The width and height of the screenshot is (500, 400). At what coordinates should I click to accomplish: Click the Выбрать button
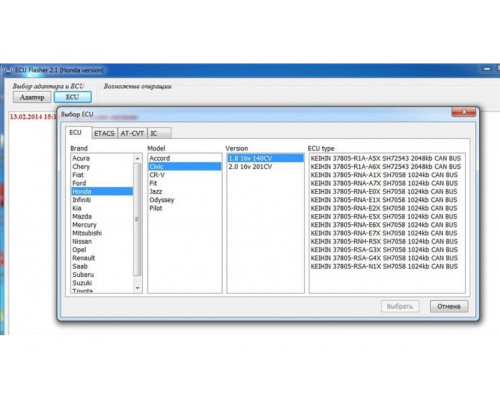tap(400, 306)
